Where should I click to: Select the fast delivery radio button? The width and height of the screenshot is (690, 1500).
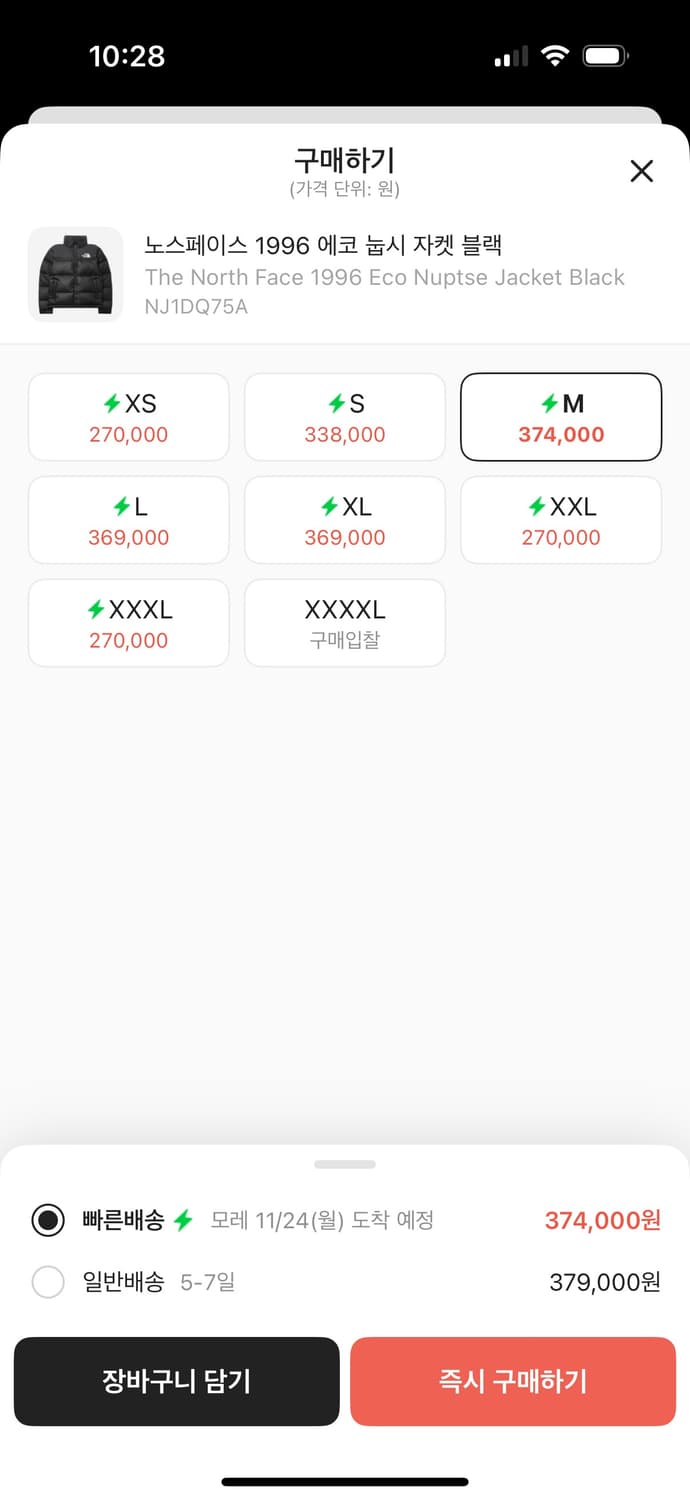[x=48, y=1220]
